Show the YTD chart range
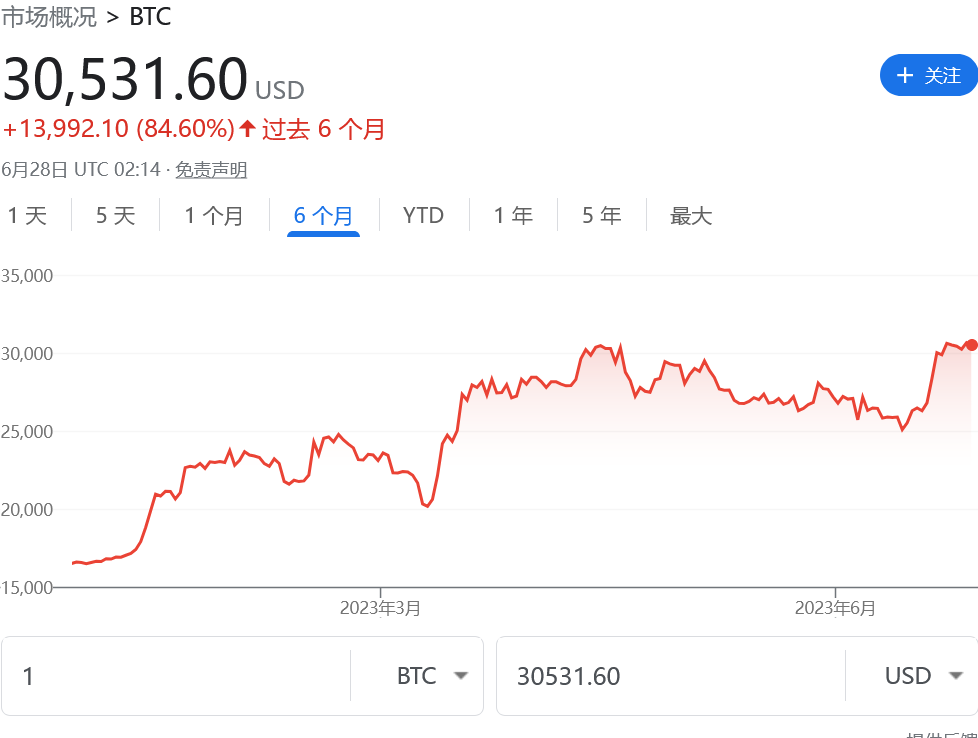The width and height of the screenshot is (978, 738). pos(423,216)
